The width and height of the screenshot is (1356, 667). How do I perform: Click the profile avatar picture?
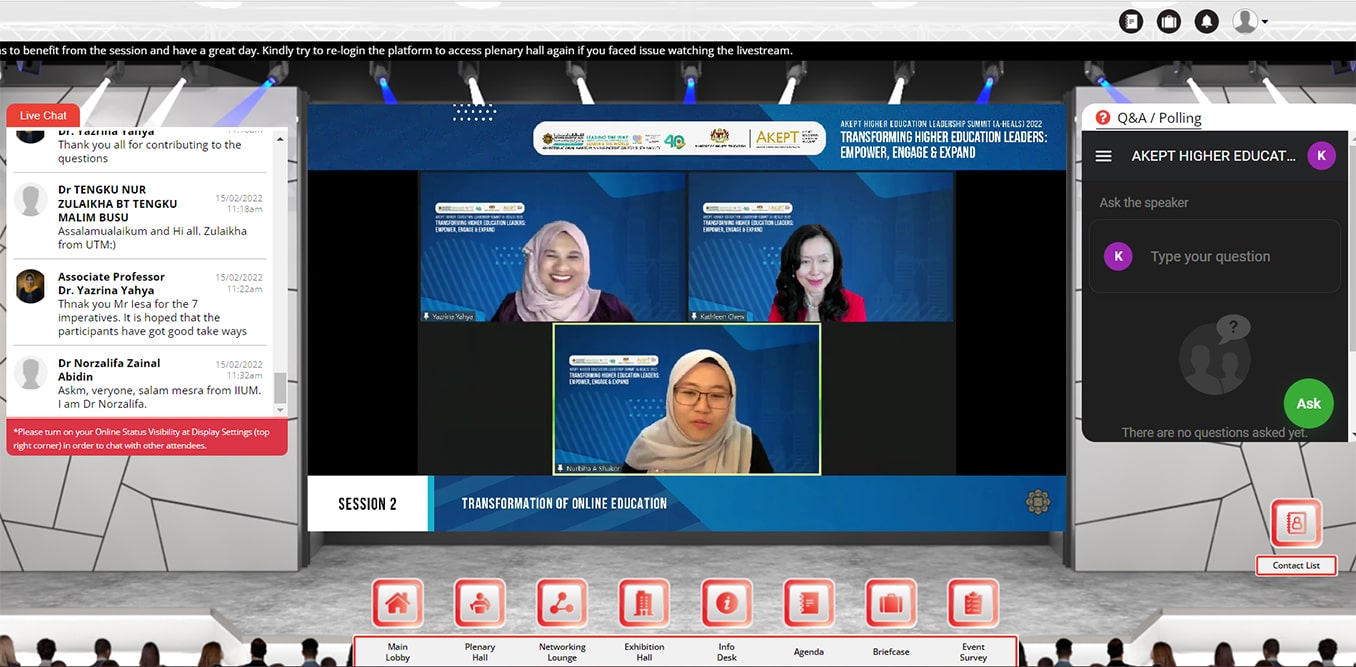coord(1245,21)
